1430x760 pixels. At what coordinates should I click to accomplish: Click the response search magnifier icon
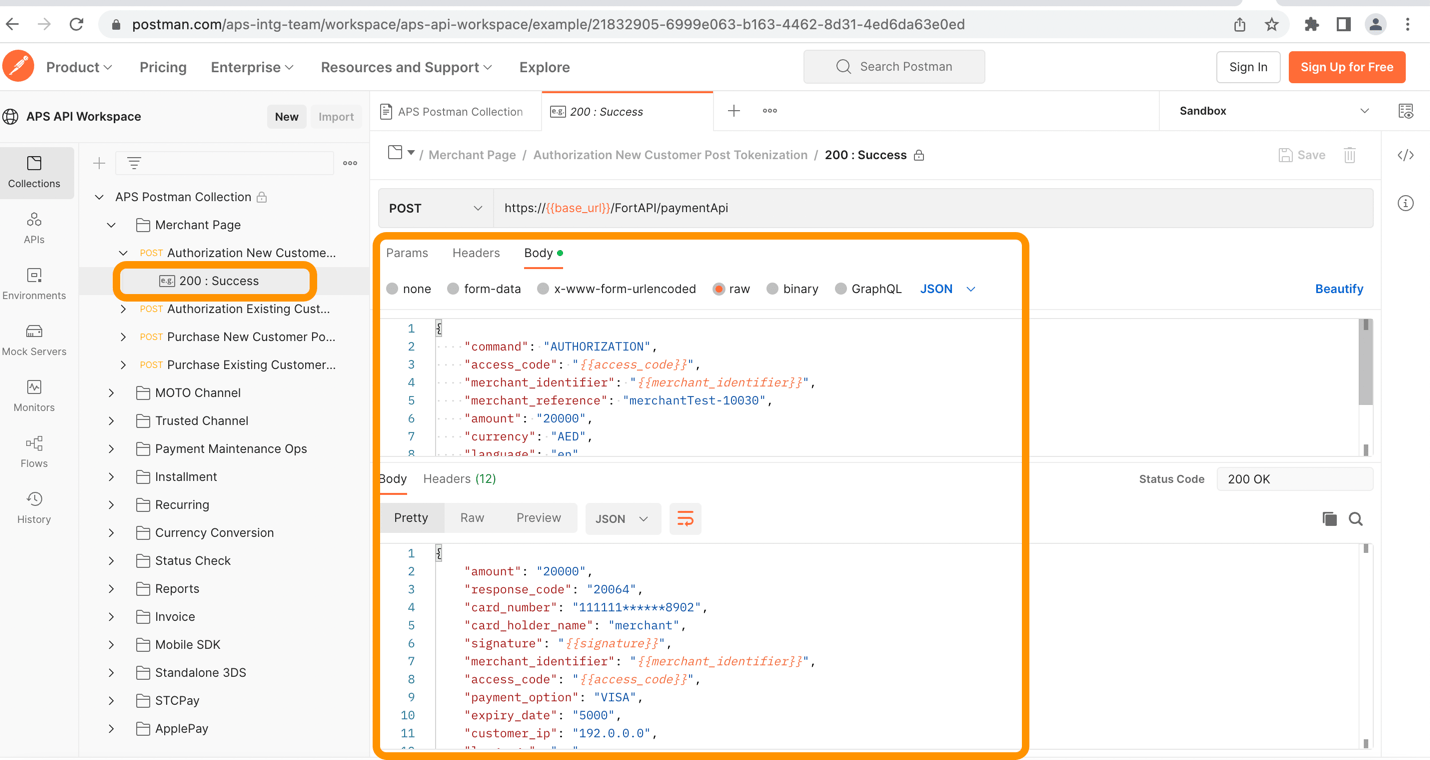[1356, 519]
